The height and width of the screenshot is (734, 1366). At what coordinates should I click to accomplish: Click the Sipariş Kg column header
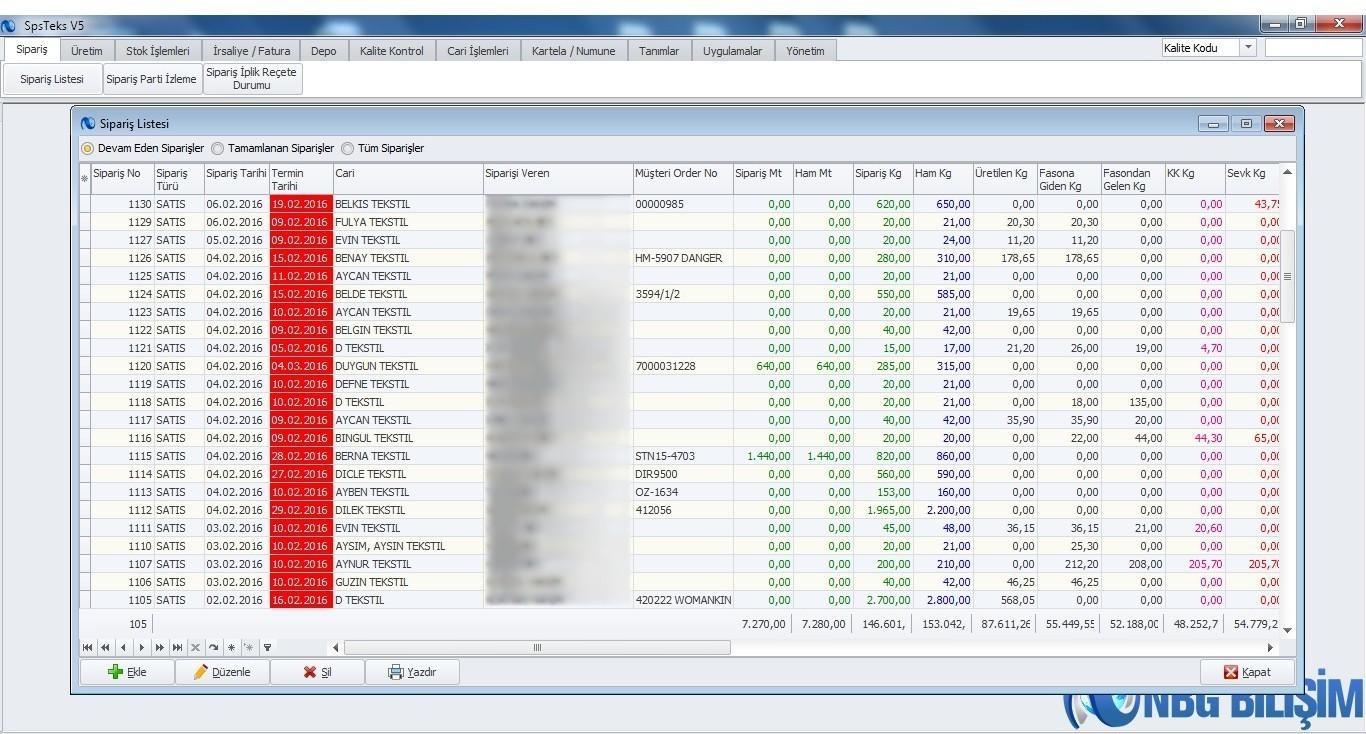click(882, 179)
